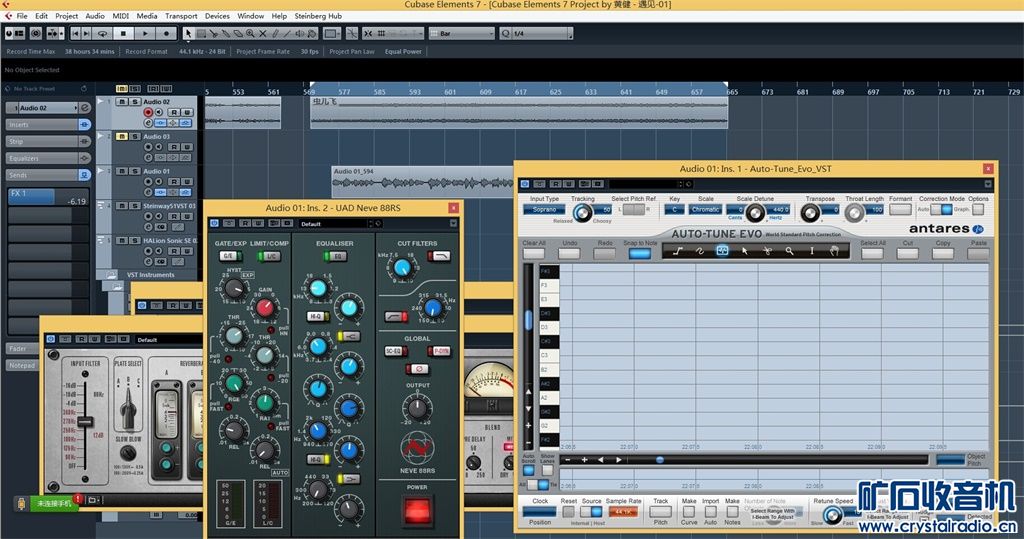Select the Line tool in Cubase toolbar
Viewport: 1024px width, 539px height.
pyautogui.click(x=287, y=33)
